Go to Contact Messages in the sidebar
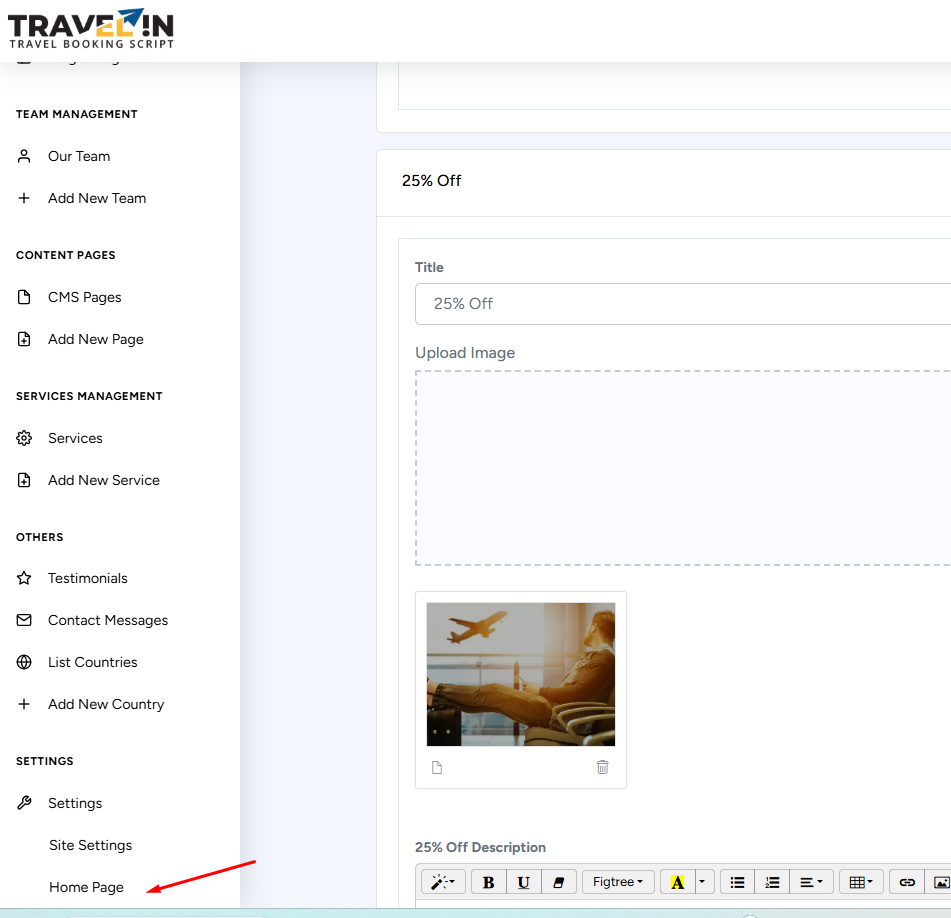Viewport: 951px width, 918px height. click(x=107, y=620)
